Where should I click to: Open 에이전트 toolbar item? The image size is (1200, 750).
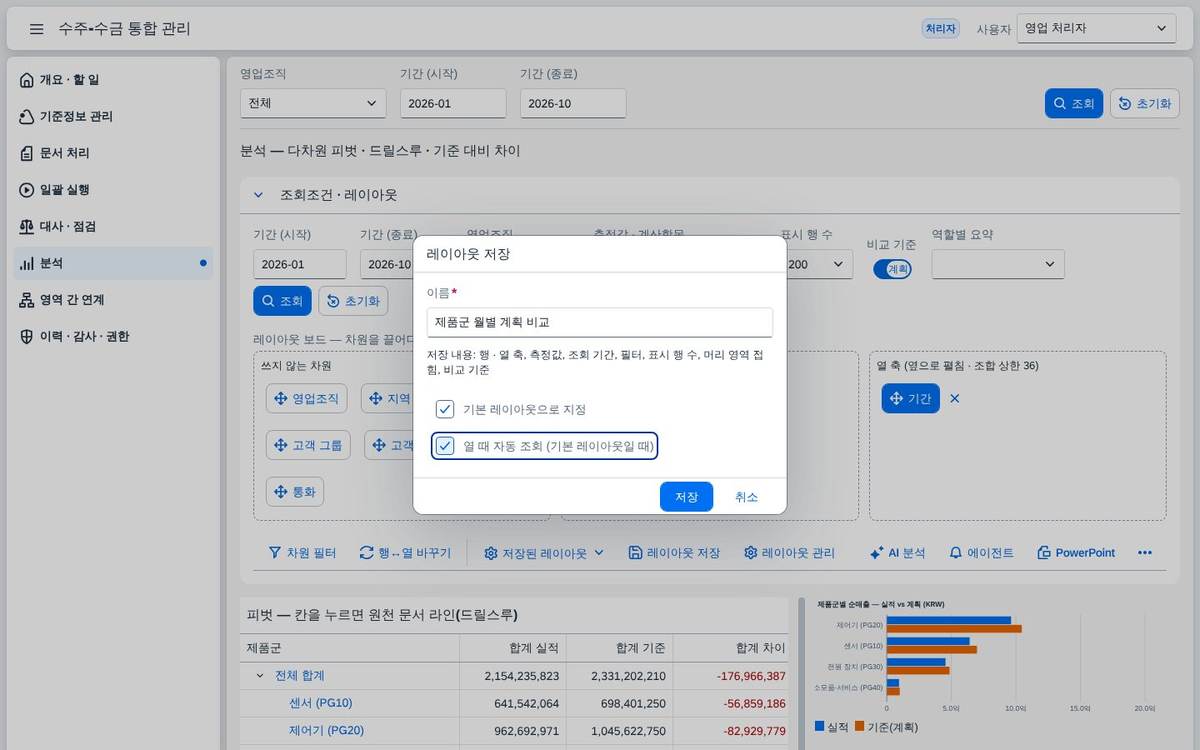click(981, 553)
